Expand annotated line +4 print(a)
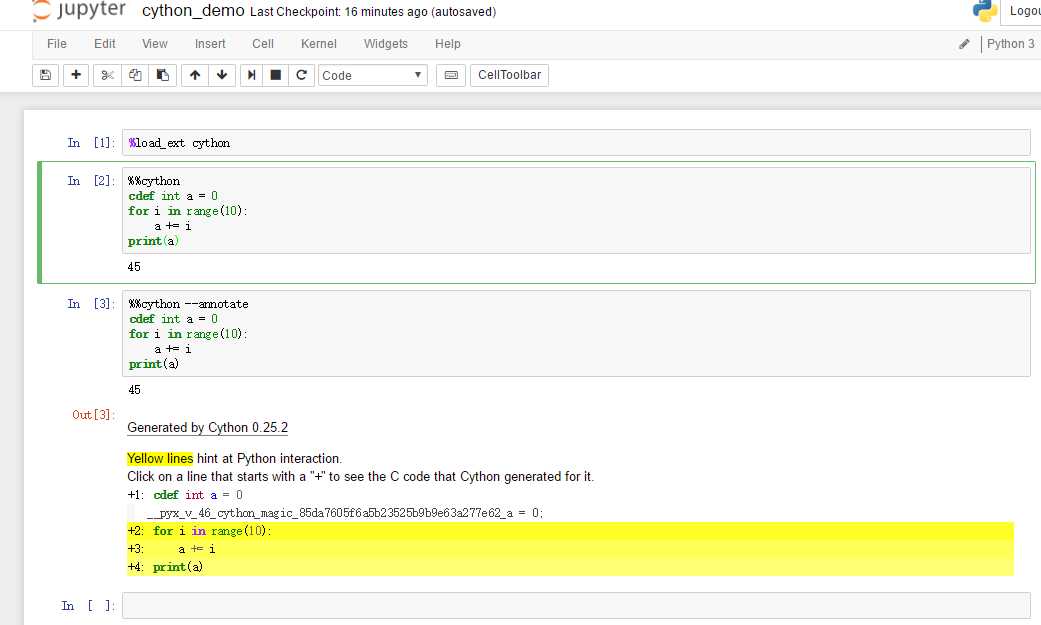The height and width of the screenshot is (625, 1041). 570,567
